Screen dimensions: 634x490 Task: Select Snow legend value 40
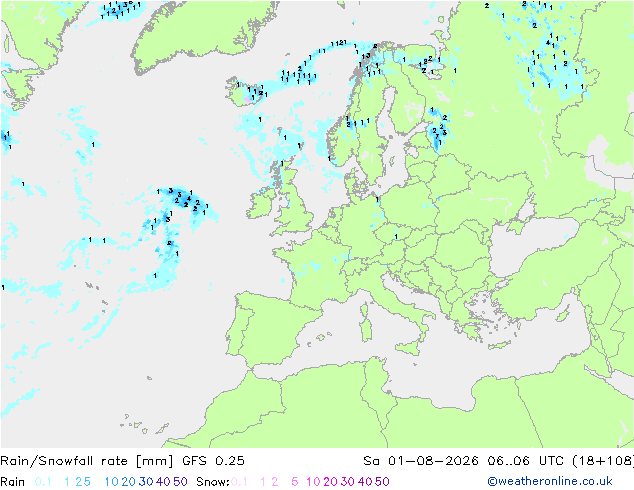(x=365, y=482)
